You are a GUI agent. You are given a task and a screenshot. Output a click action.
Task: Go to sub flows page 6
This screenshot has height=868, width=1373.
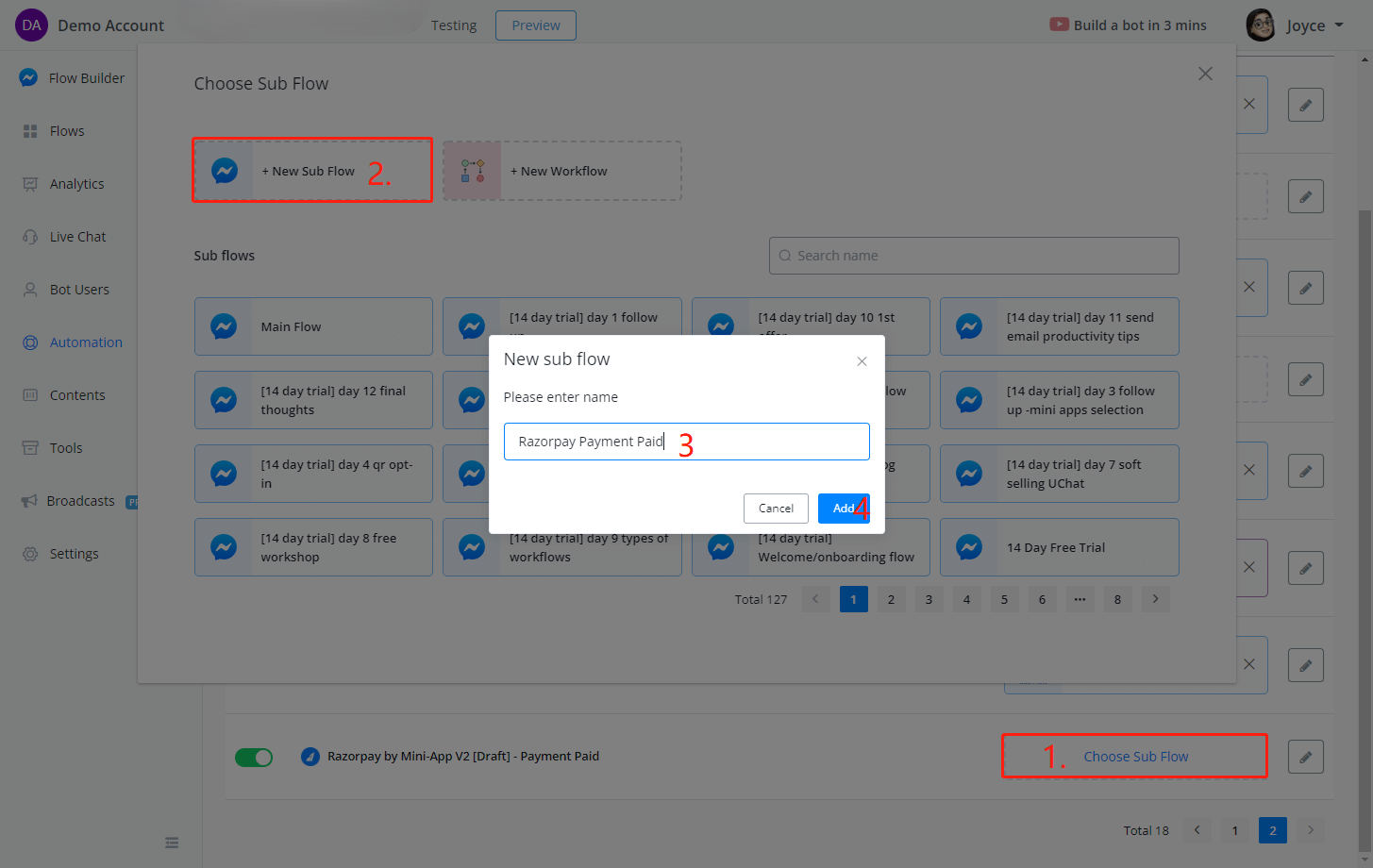(1042, 599)
